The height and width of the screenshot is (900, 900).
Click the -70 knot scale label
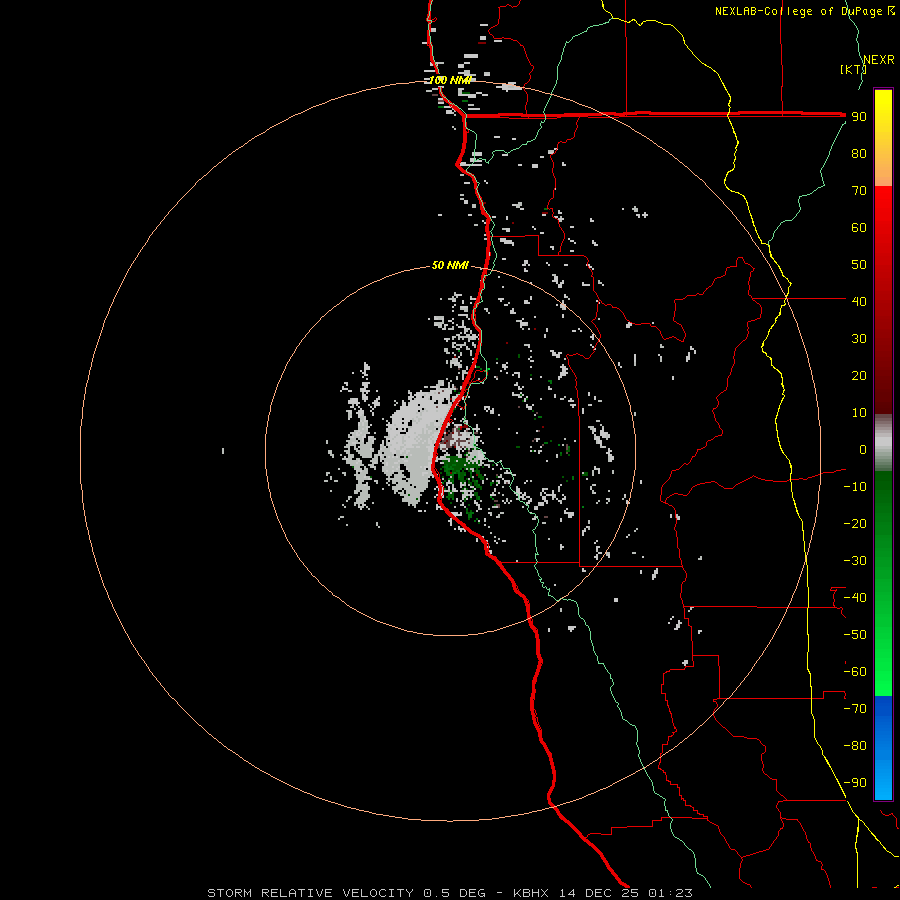(x=855, y=709)
